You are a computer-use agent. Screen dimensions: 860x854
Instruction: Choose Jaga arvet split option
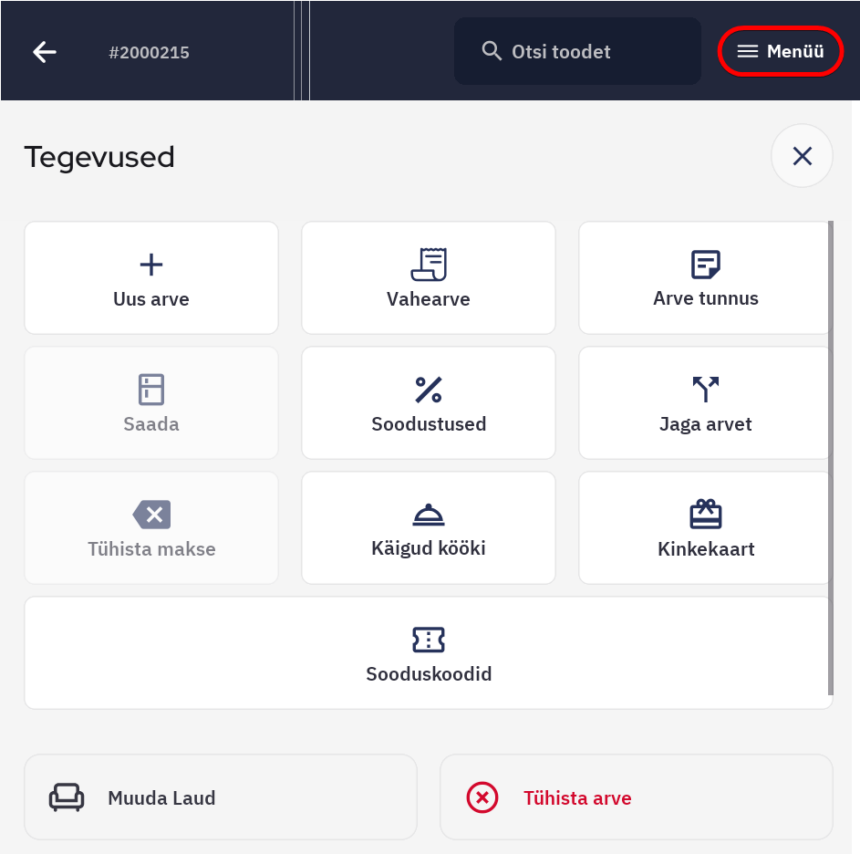click(705, 403)
